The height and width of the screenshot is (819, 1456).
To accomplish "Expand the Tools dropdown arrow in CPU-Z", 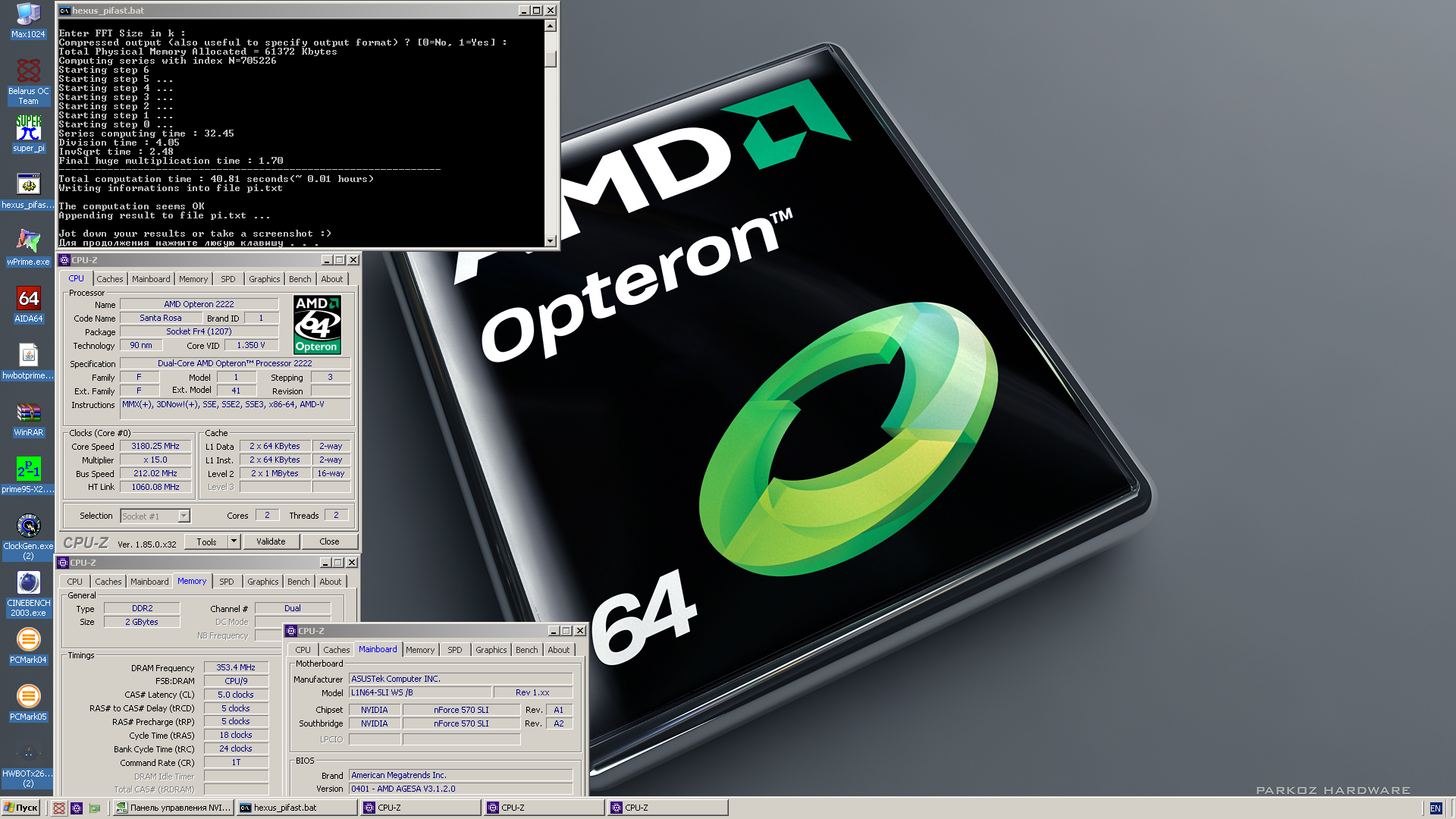I will (234, 541).
